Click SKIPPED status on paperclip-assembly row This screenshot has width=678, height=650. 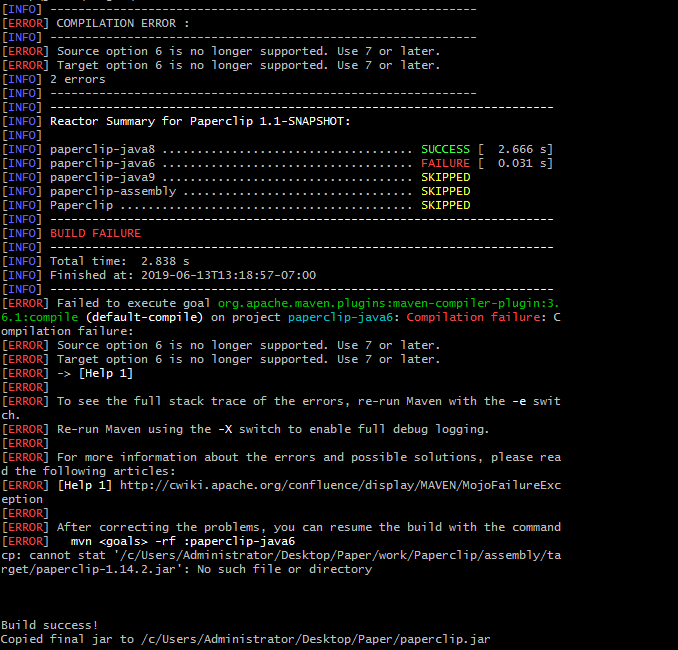coord(445,191)
